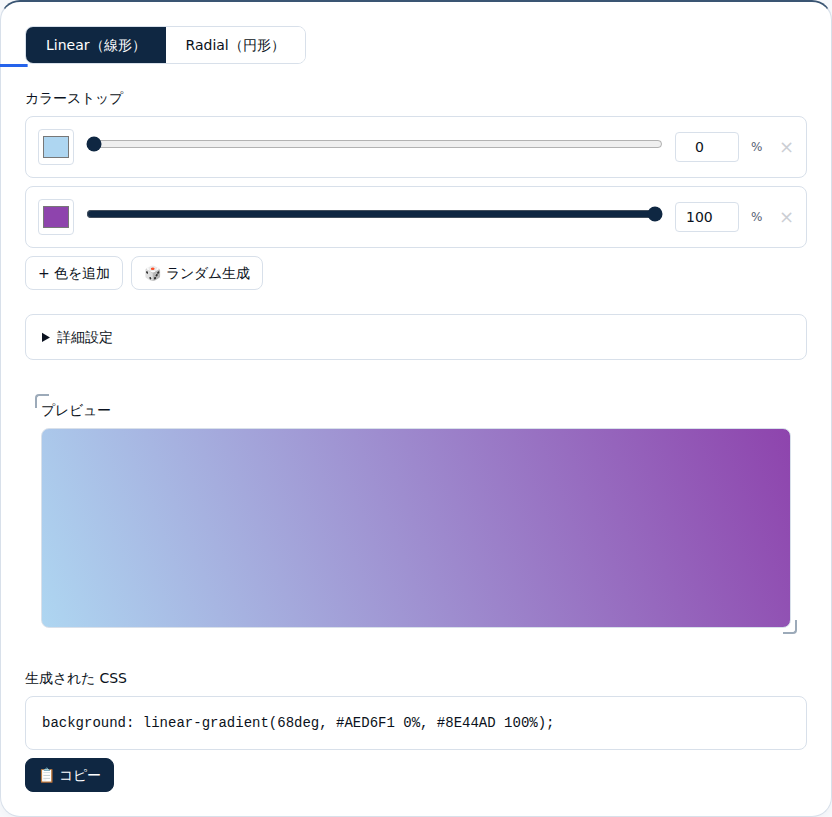Click the プレビュー heading
The image size is (832, 817).
pyautogui.click(x=76, y=410)
